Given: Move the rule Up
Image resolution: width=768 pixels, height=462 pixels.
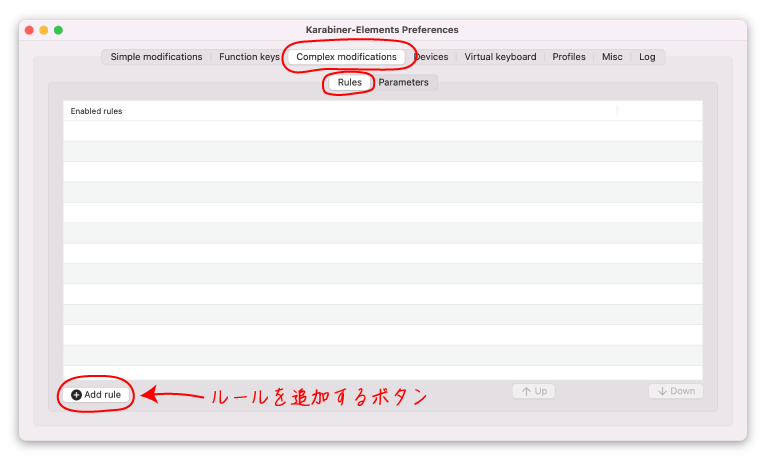Looking at the screenshot, I should 534,391.
